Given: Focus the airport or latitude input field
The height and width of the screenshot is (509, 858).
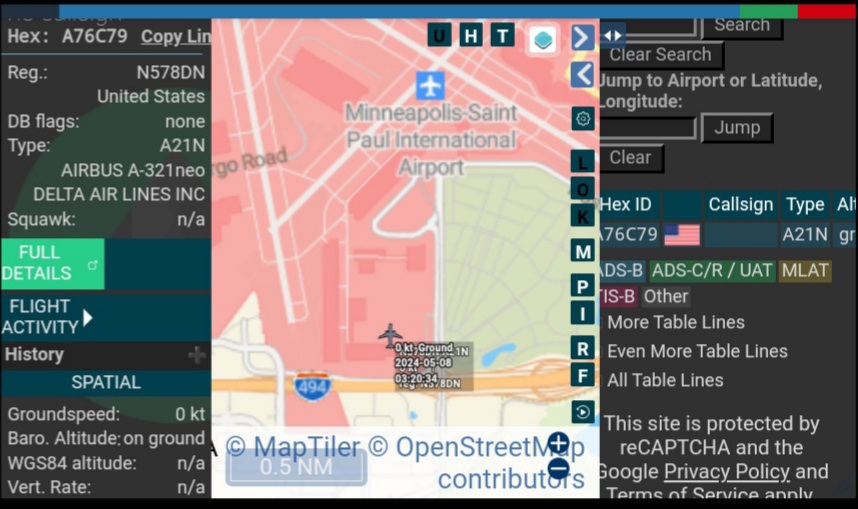Looking at the screenshot, I should (x=648, y=128).
